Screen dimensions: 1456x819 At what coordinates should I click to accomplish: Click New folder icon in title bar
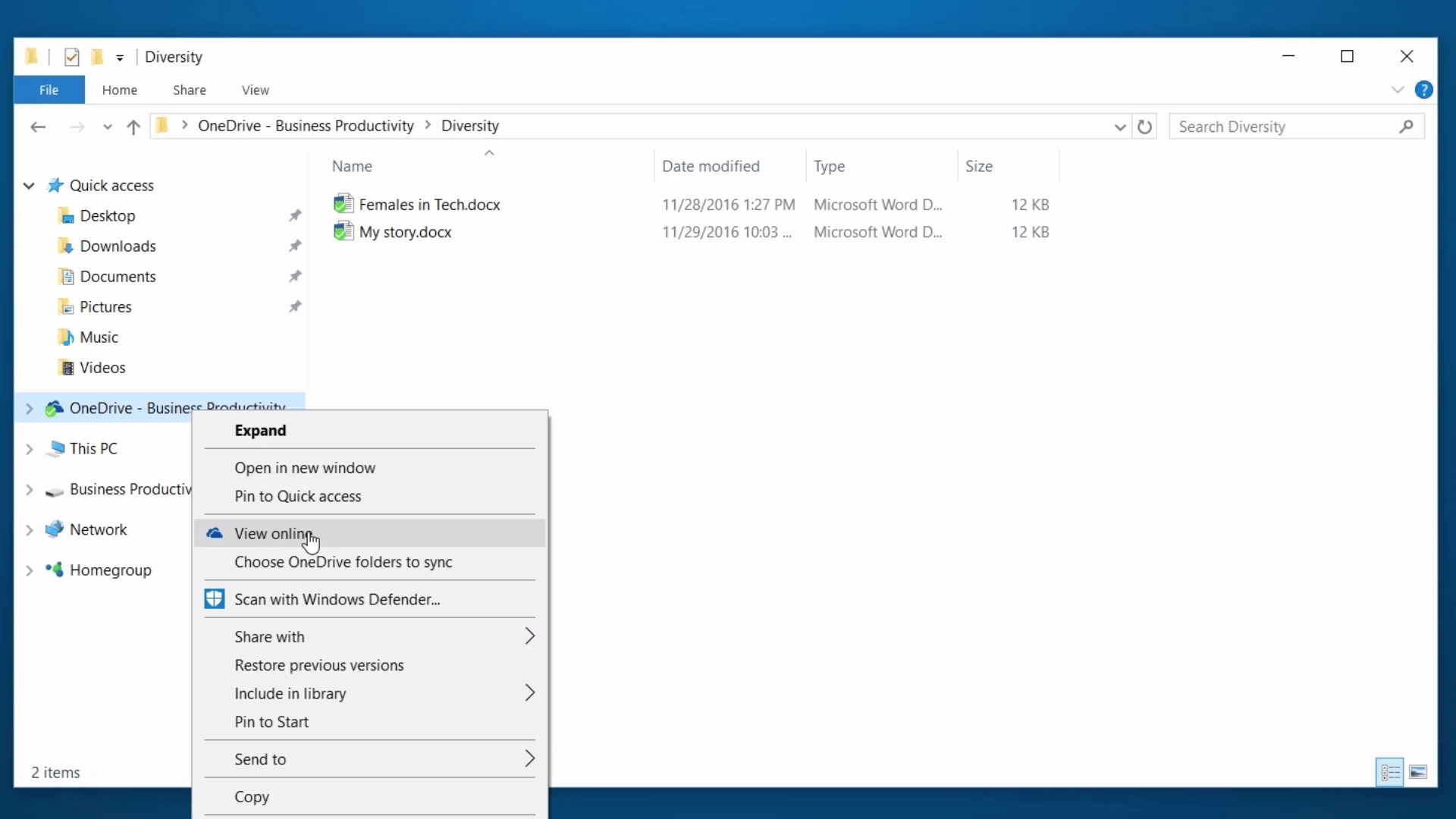(x=97, y=57)
